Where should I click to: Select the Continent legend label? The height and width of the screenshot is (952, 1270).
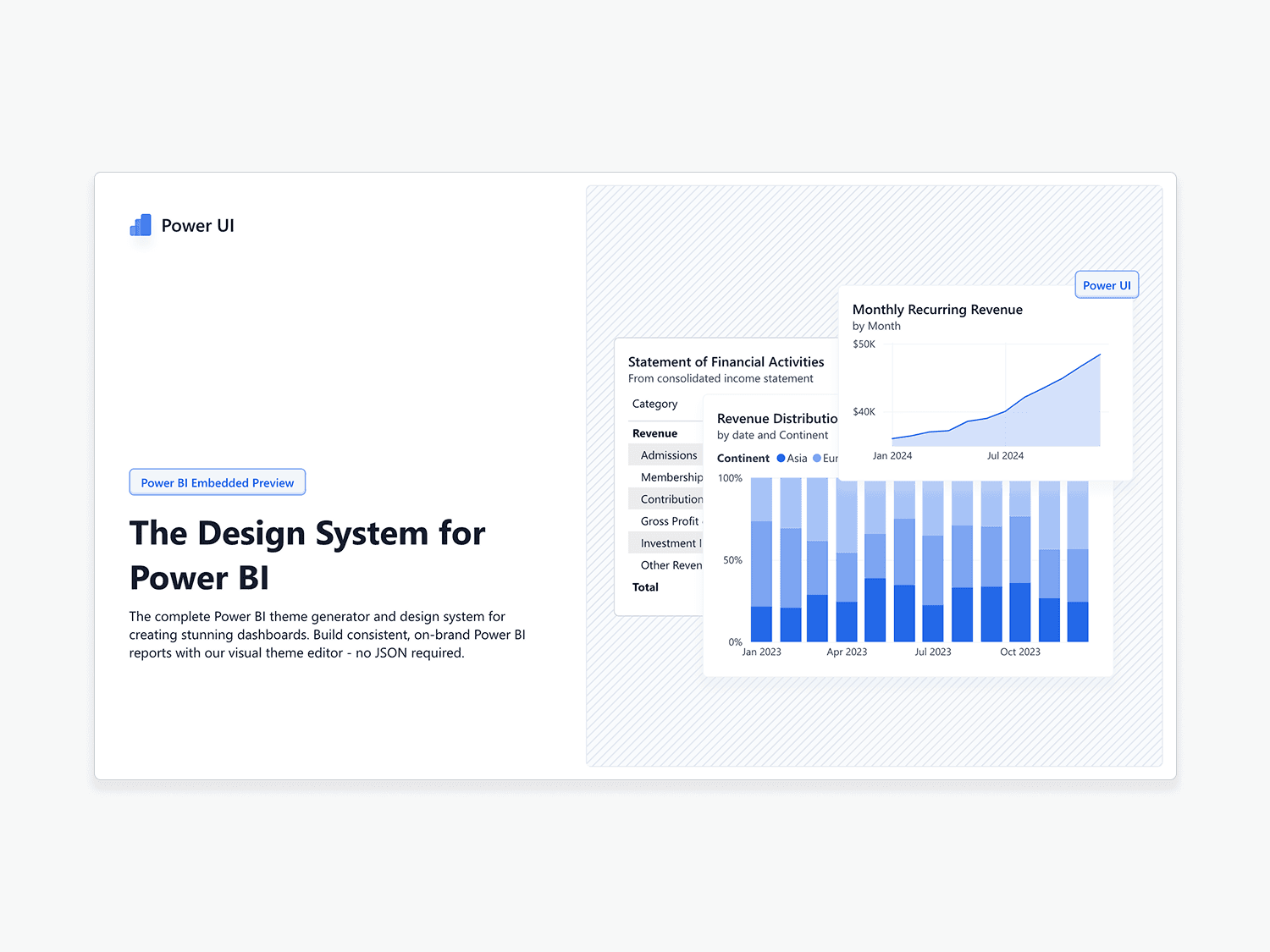743,458
